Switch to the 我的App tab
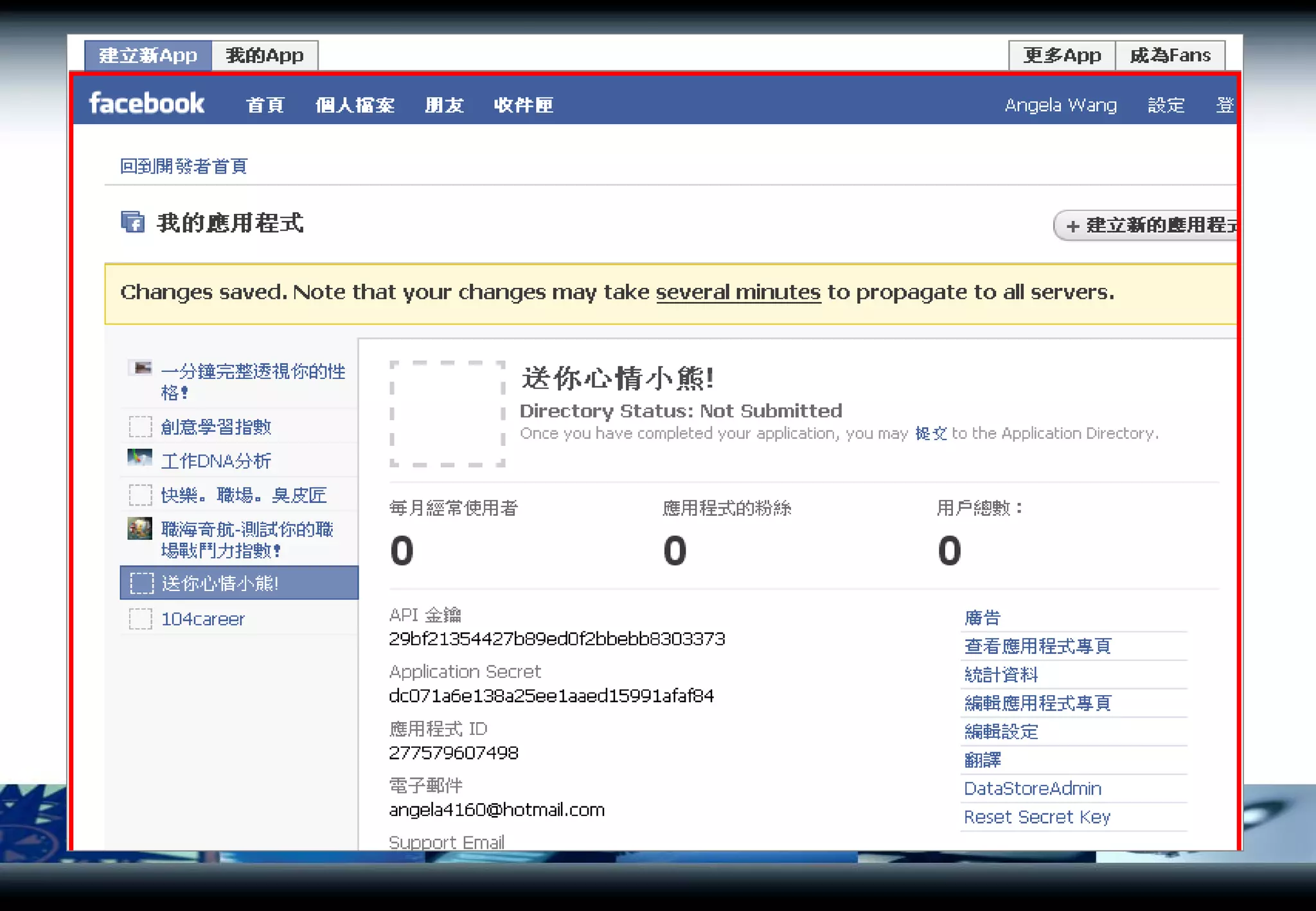The width and height of the screenshot is (1316, 911). pyautogui.click(x=264, y=55)
